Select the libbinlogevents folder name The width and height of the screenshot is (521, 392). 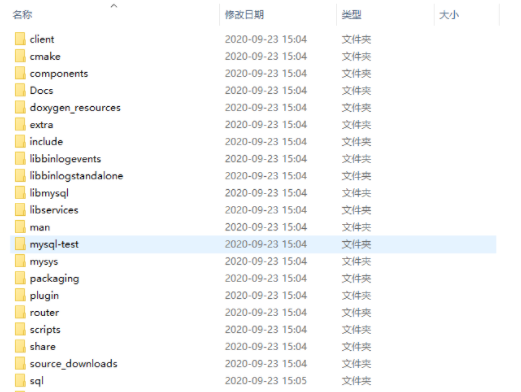tap(65, 159)
